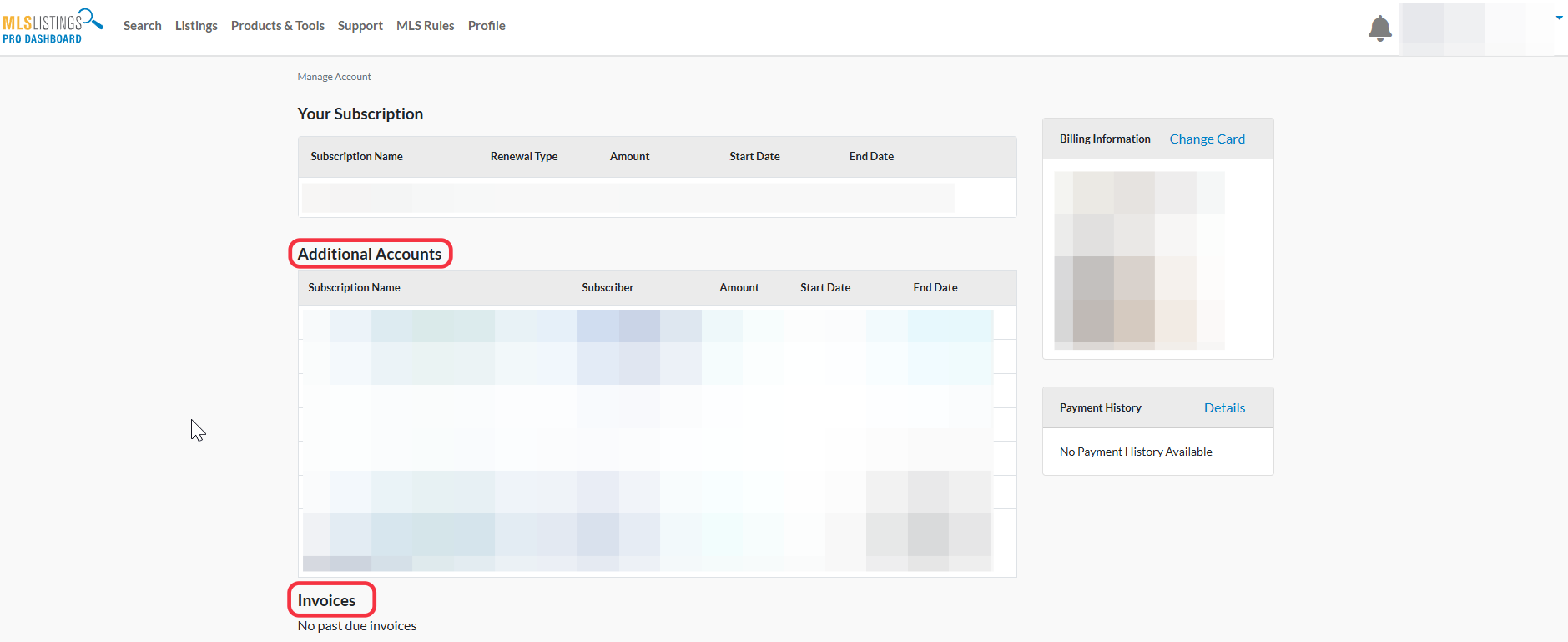Open the notifications bell
This screenshot has height=642, width=1568.
coord(1380,28)
